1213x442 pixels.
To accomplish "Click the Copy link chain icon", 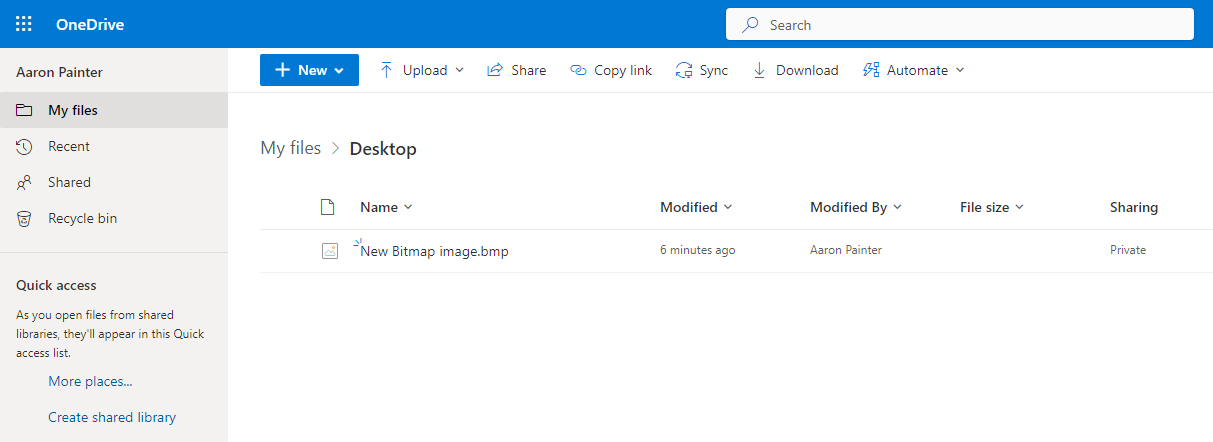I will click(577, 70).
